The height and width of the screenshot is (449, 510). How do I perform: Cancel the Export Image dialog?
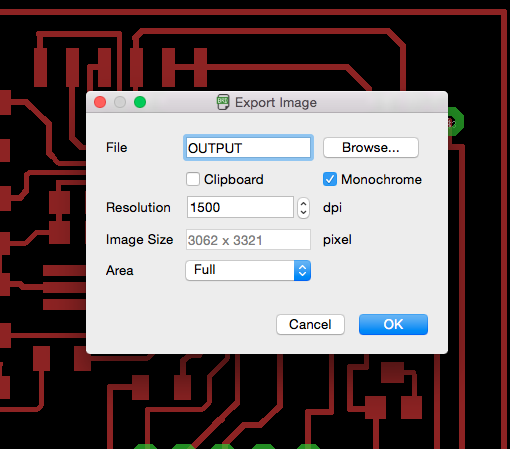pos(310,324)
